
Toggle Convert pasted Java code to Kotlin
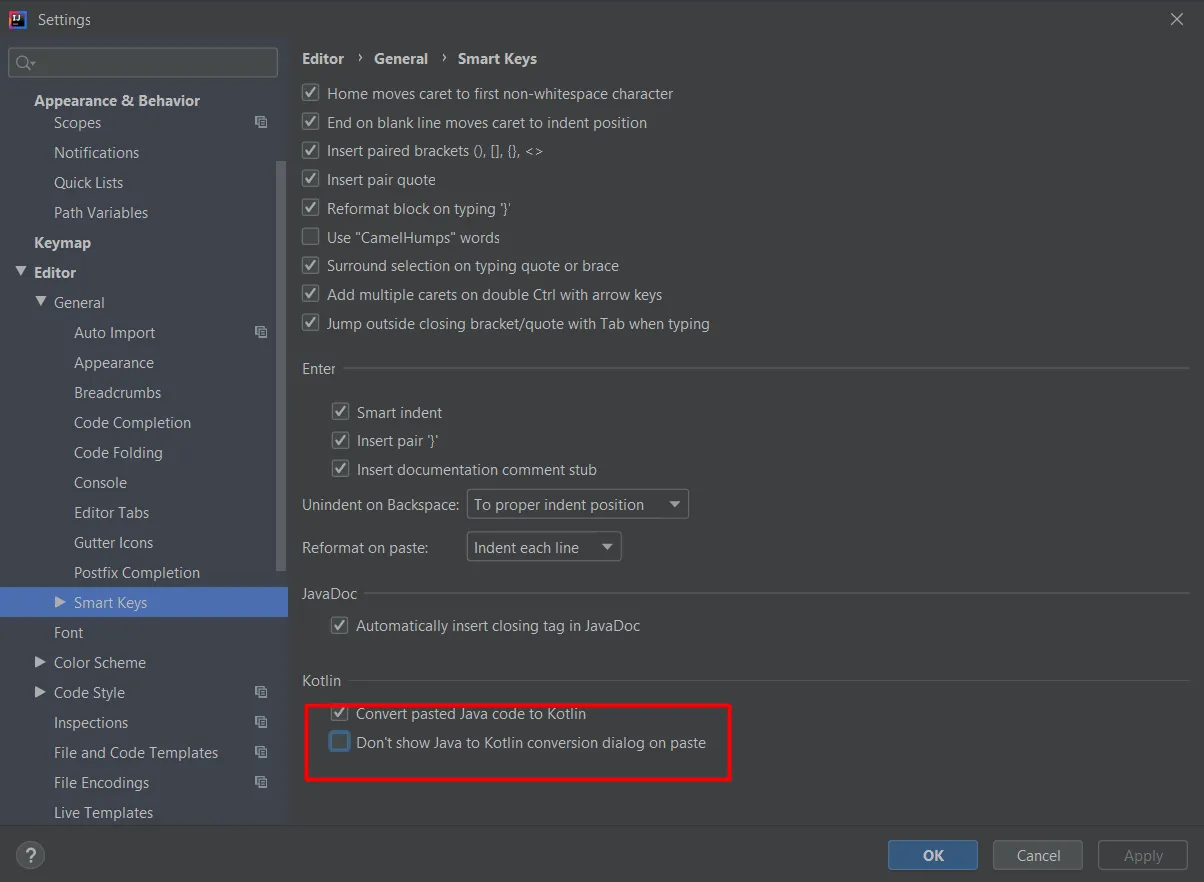pos(340,714)
